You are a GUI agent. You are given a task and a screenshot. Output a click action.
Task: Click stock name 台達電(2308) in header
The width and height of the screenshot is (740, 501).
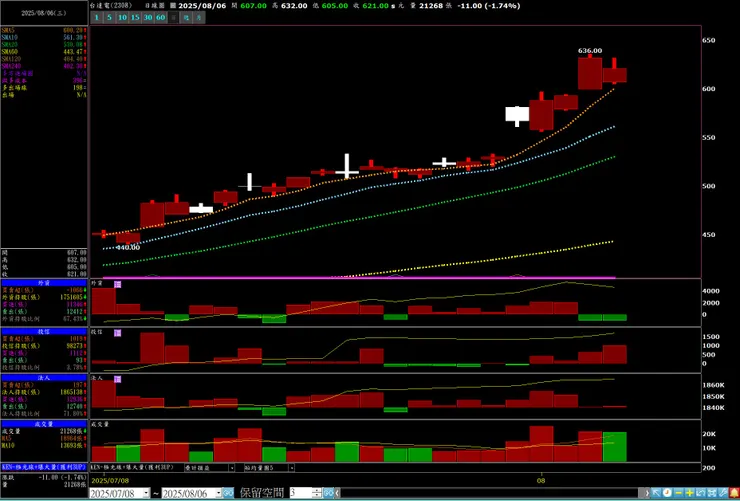[112, 6]
